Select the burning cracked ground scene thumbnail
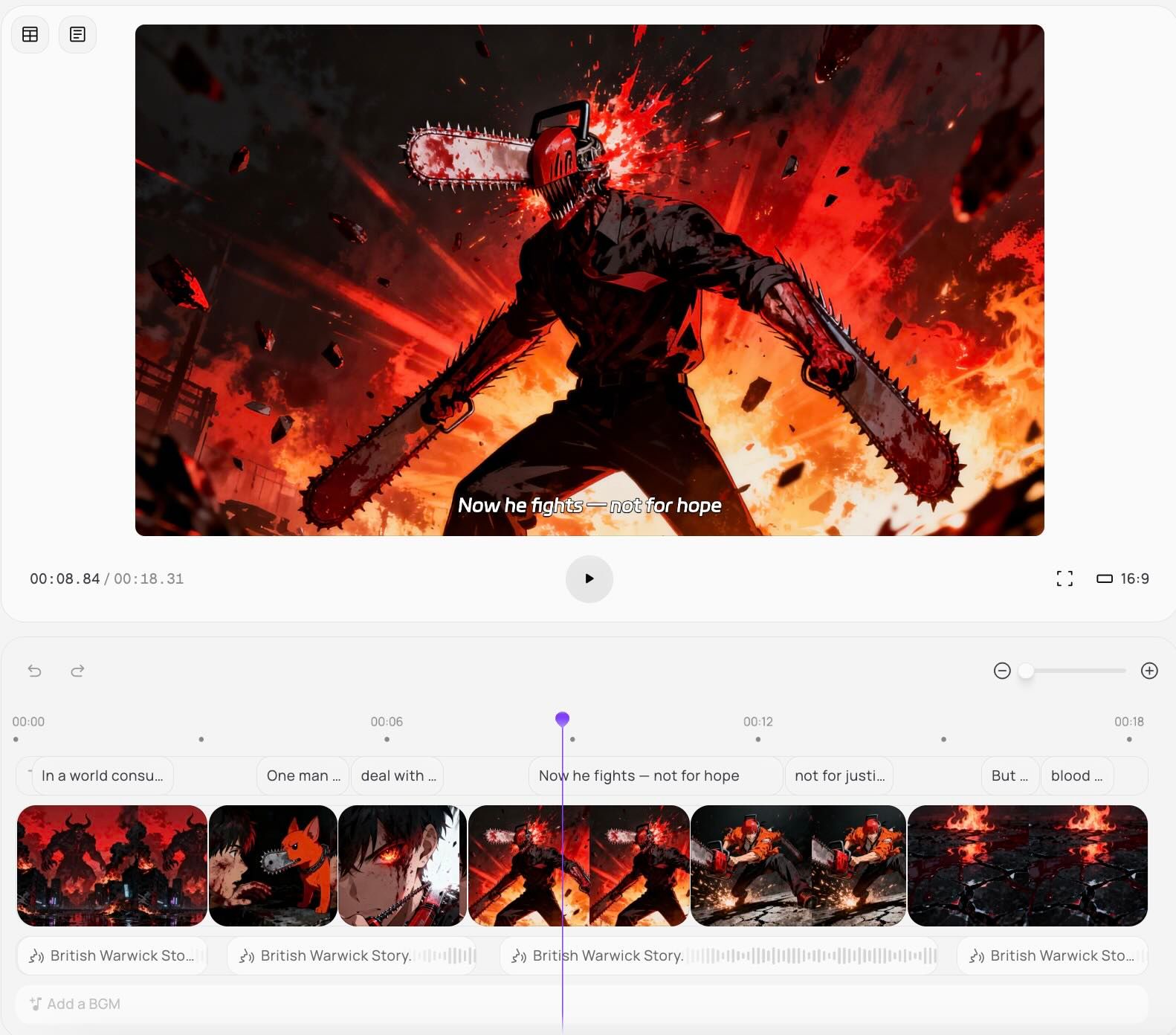The height and width of the screenshot is (1035, 1176). pyautogui.click(x=1027, y=865)
